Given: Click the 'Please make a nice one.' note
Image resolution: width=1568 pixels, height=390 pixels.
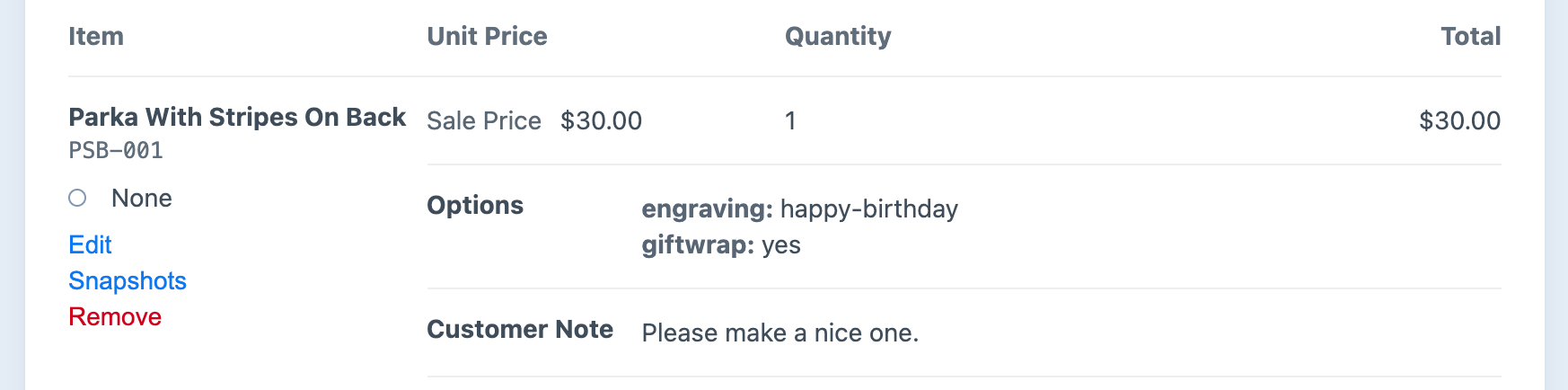Looking at the screenshot, I should click(x=780, y=333).
